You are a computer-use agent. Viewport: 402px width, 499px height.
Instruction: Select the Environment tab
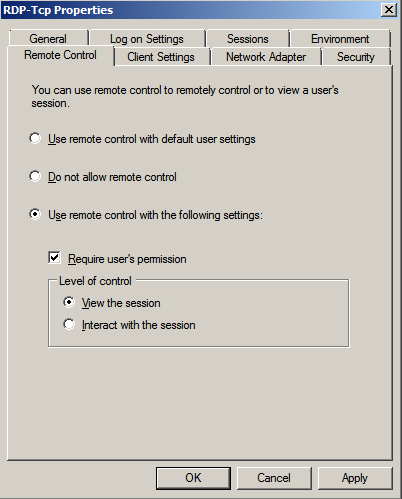340,39
